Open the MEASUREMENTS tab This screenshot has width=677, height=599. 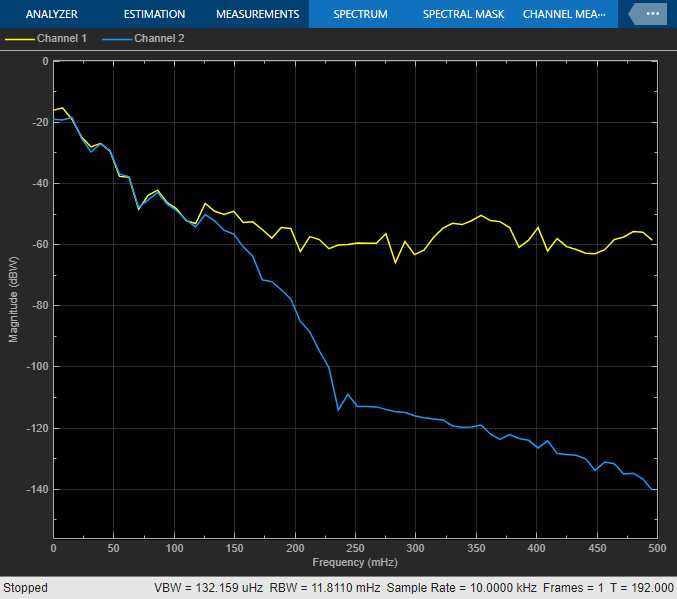pos(257,14)
